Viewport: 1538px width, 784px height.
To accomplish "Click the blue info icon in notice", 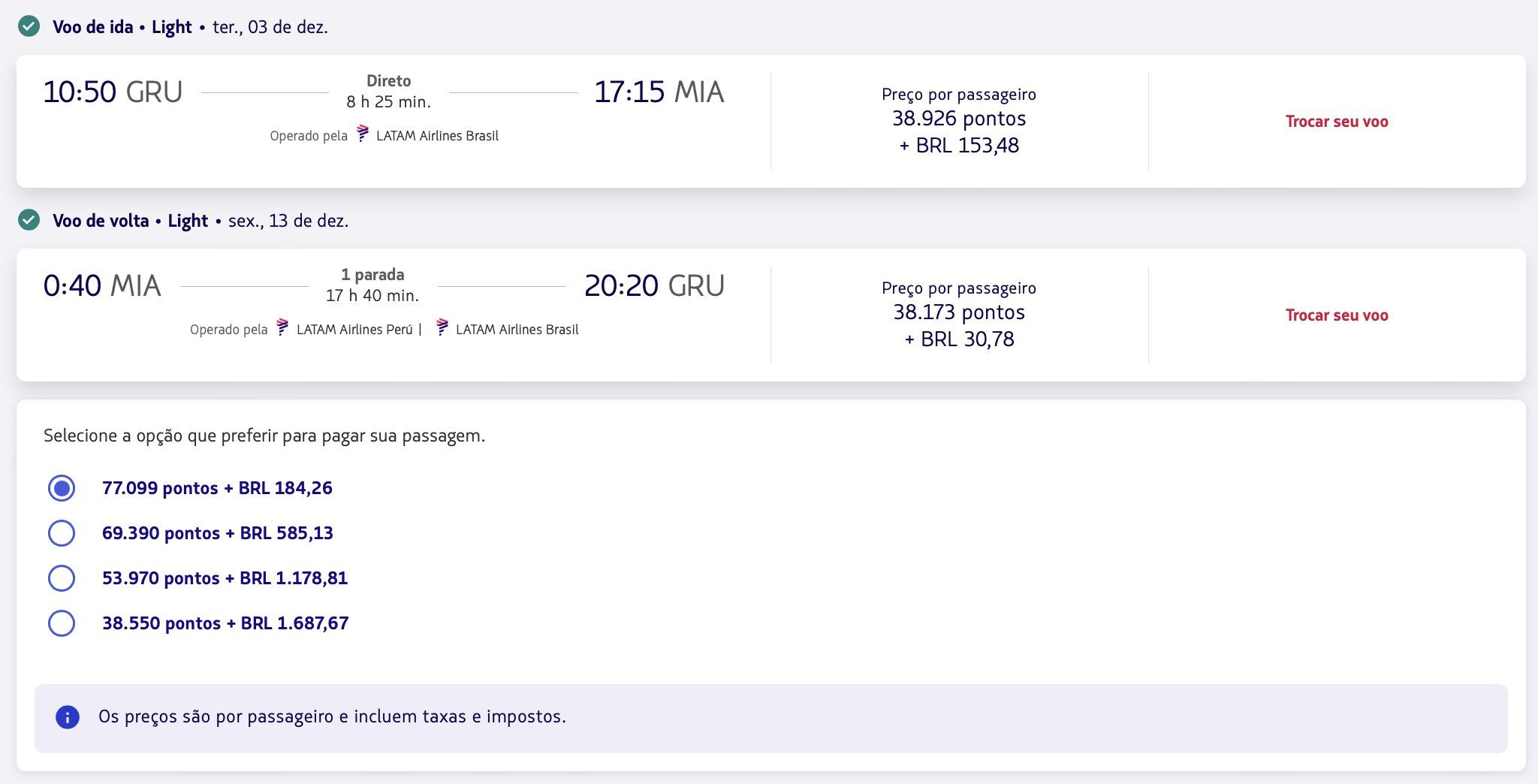I will click(x=68, y=717).
